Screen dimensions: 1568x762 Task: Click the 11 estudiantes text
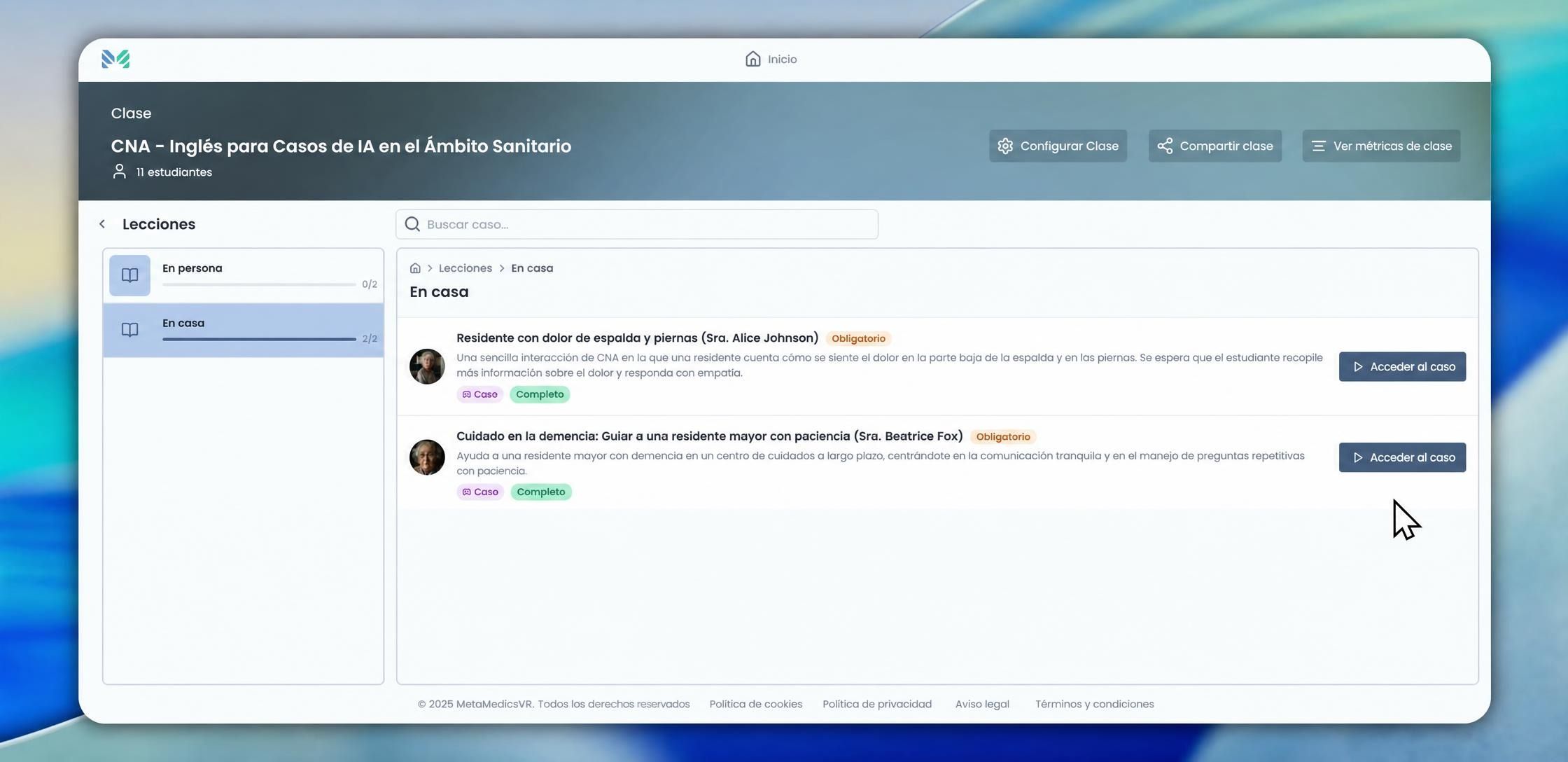[x=174, y=172]
